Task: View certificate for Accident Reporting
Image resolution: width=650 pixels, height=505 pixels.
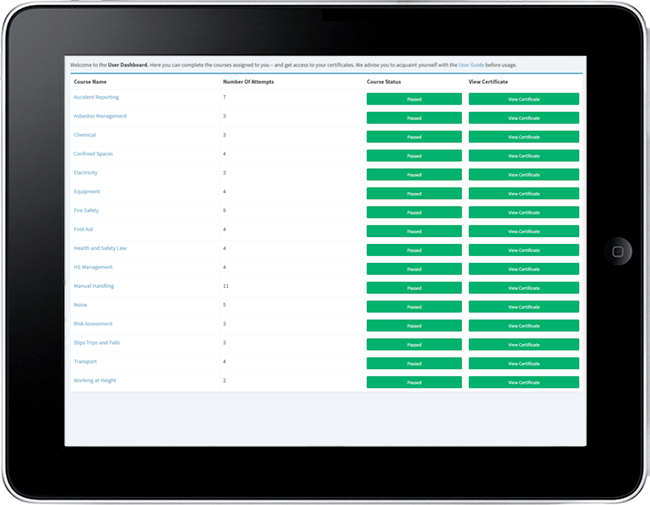Action: 523,99
